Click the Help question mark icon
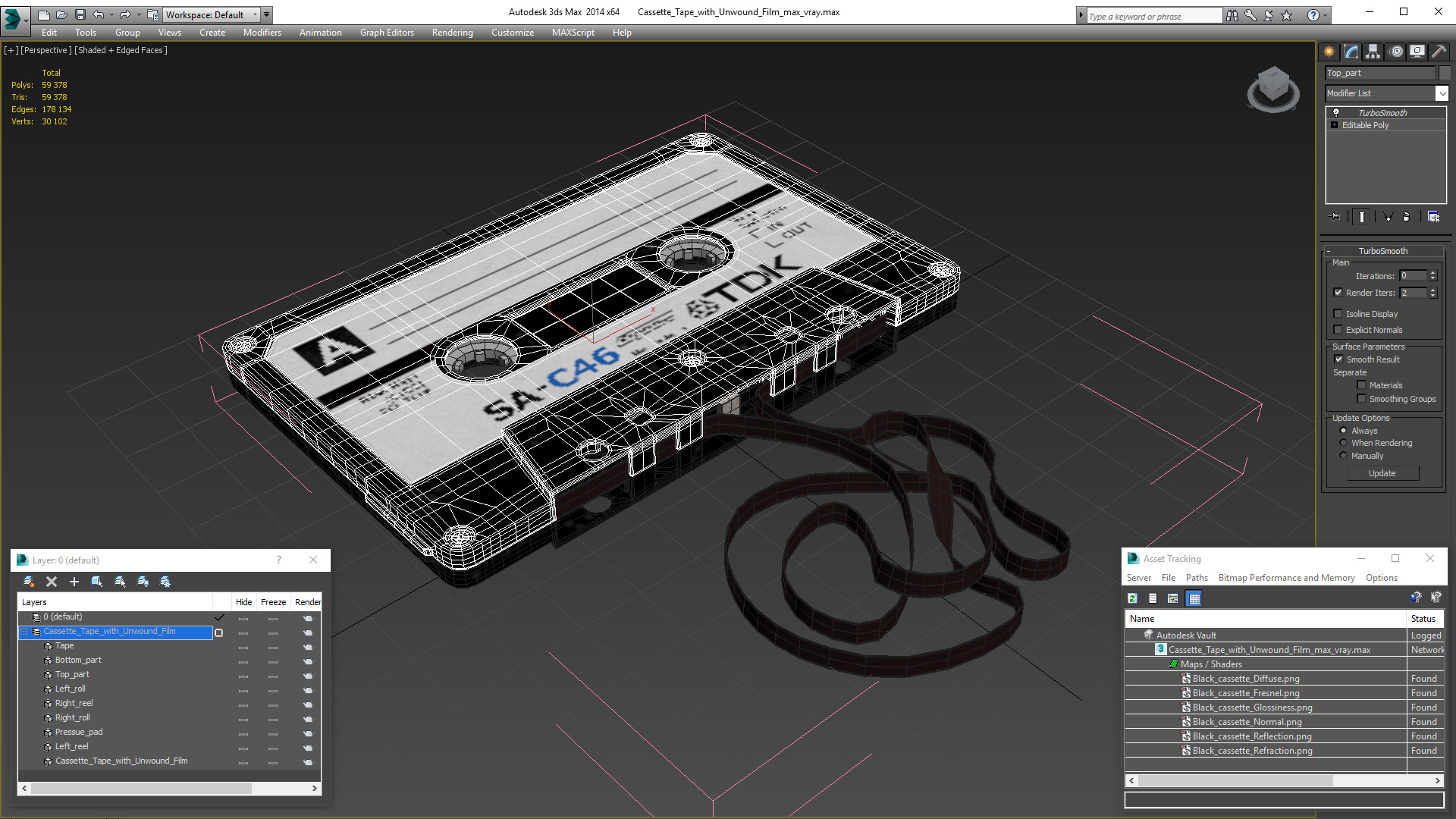Screen dimensions: 1456x819 pyautogui.click(x=1313, y=15)
